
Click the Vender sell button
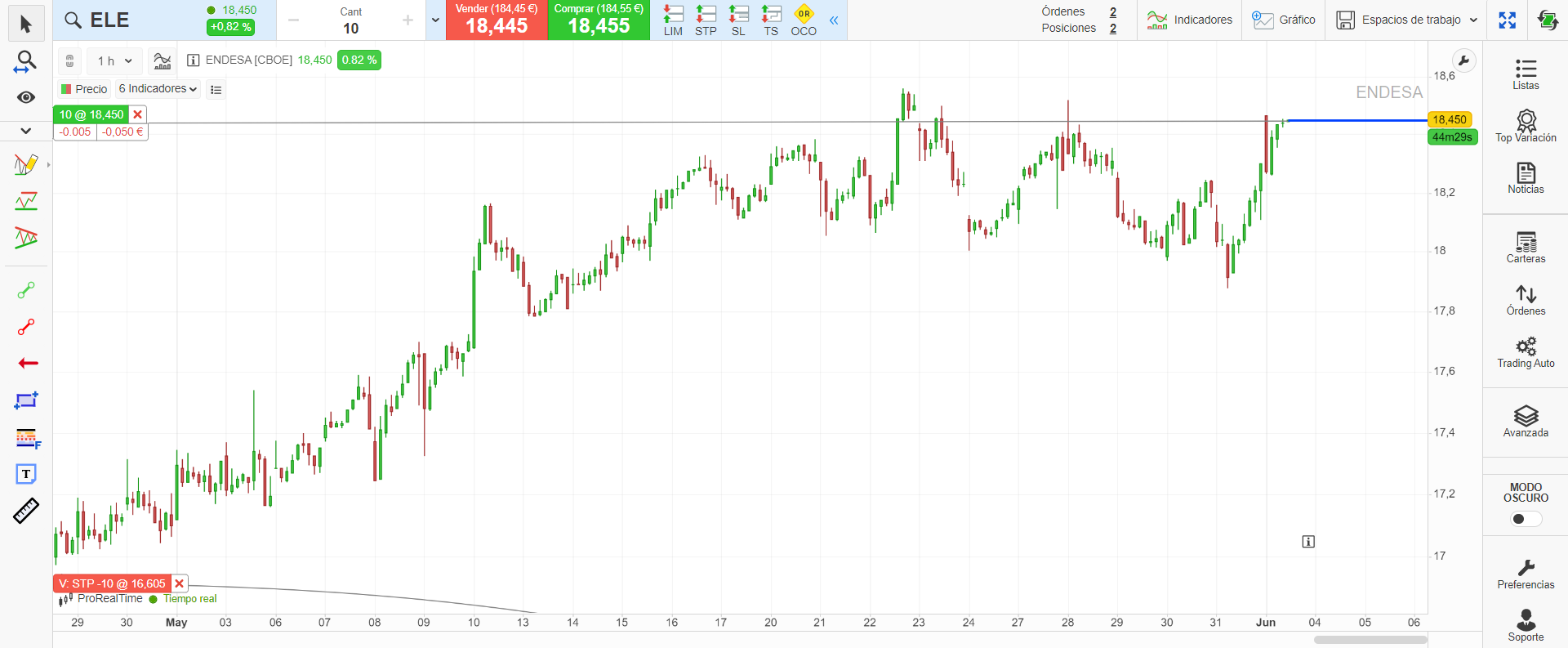click(497, 20)
